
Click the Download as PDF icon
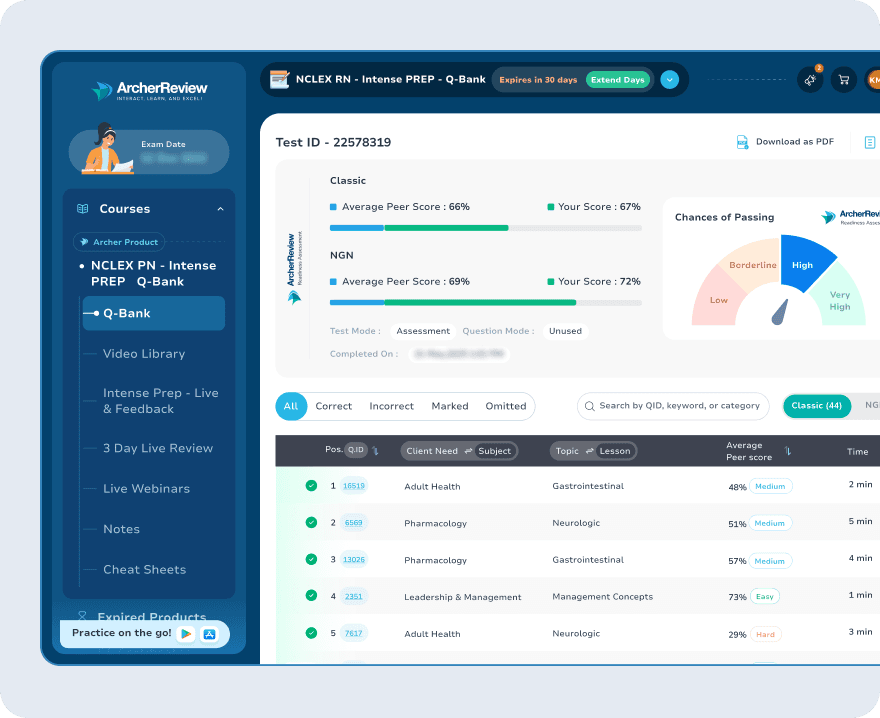(x=742, y=142)
